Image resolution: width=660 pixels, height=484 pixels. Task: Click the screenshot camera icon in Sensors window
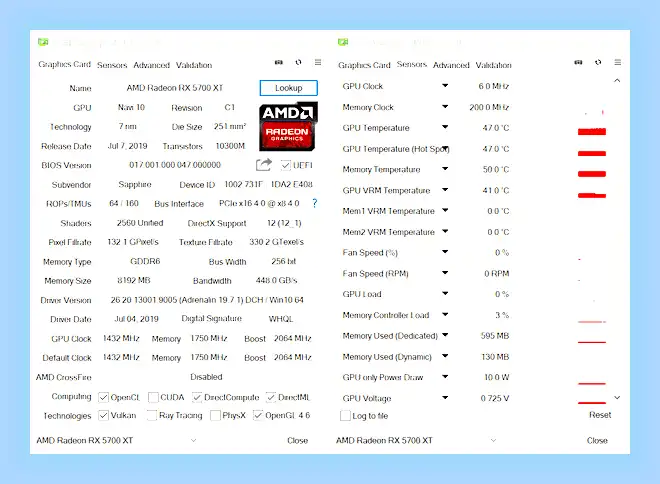tap(578, 62)
